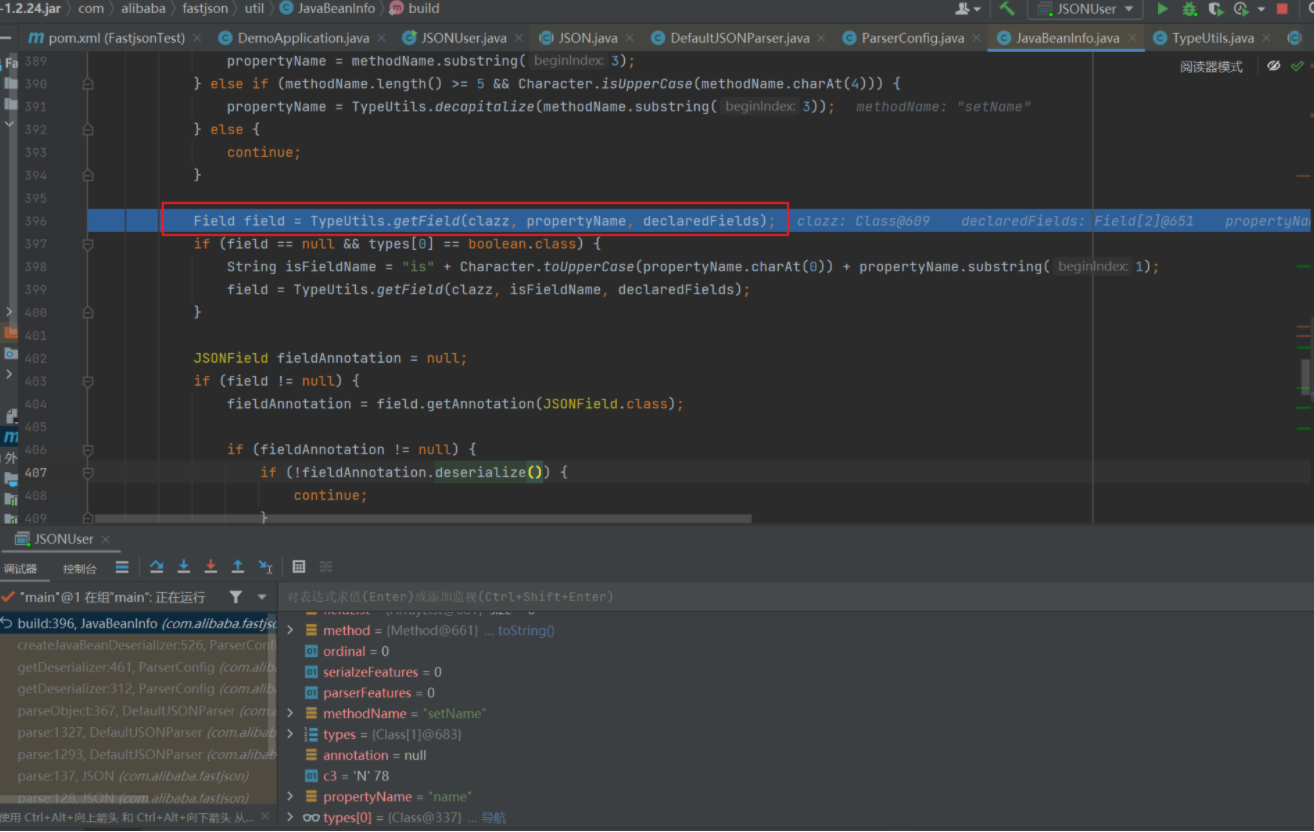This screenshot has width=1314, height=832.
Task: Select the getDeserializer:461 stack frame
Action: pyautogui.click(x=139, y=667)
